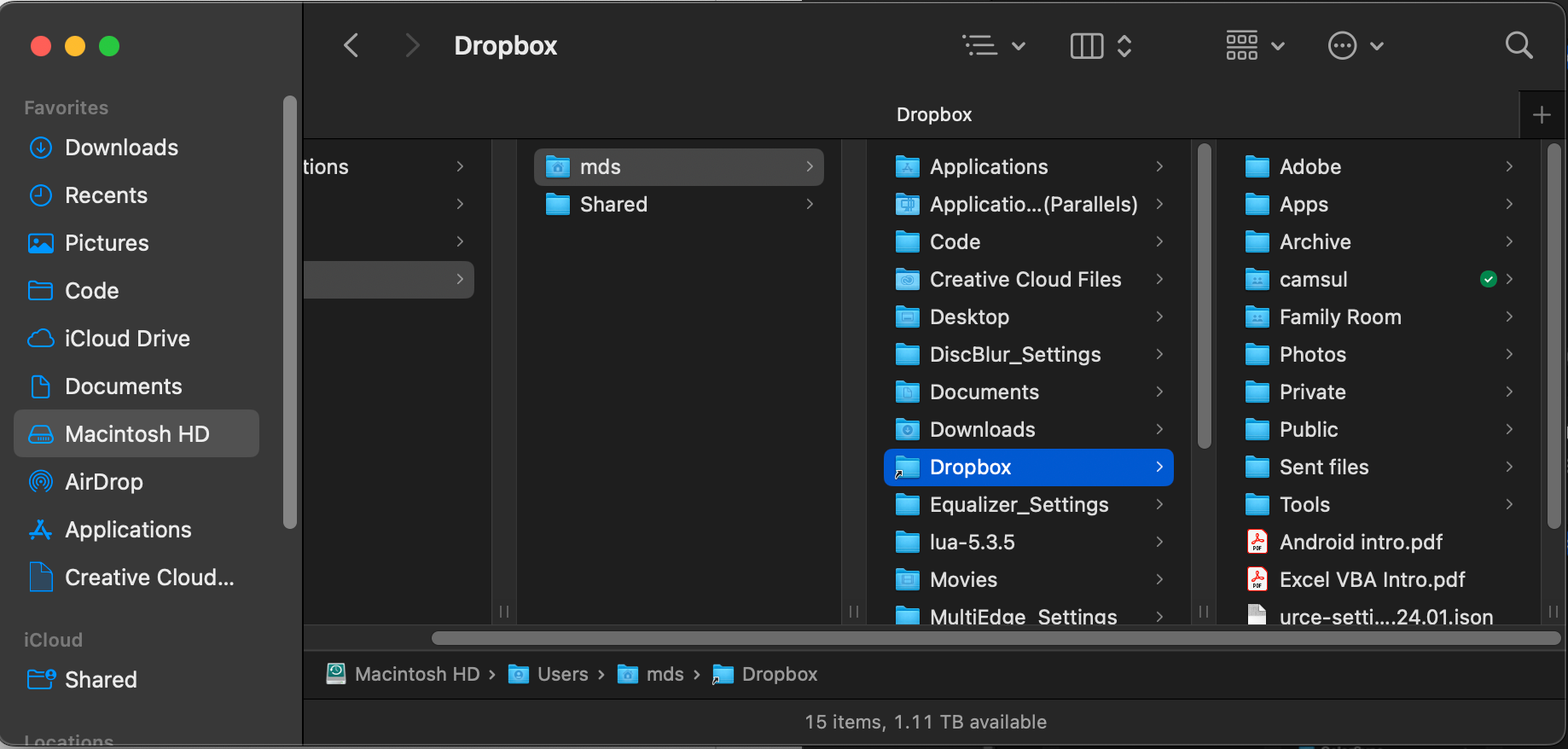Select the Desktop folder
Viewport: 1568px width, 749px height.
pos(1029,317)
